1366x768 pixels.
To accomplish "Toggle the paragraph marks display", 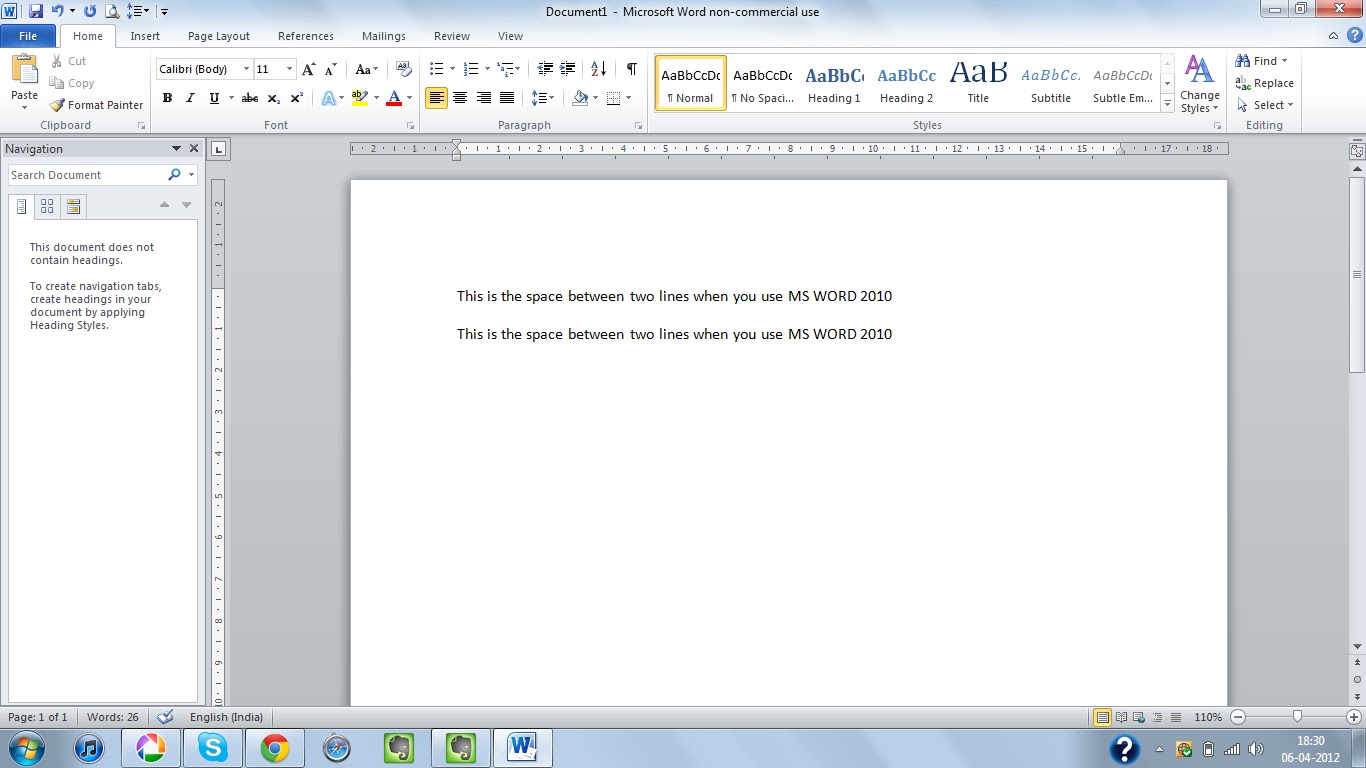I will pyautogui.click(x=630, y=70).
